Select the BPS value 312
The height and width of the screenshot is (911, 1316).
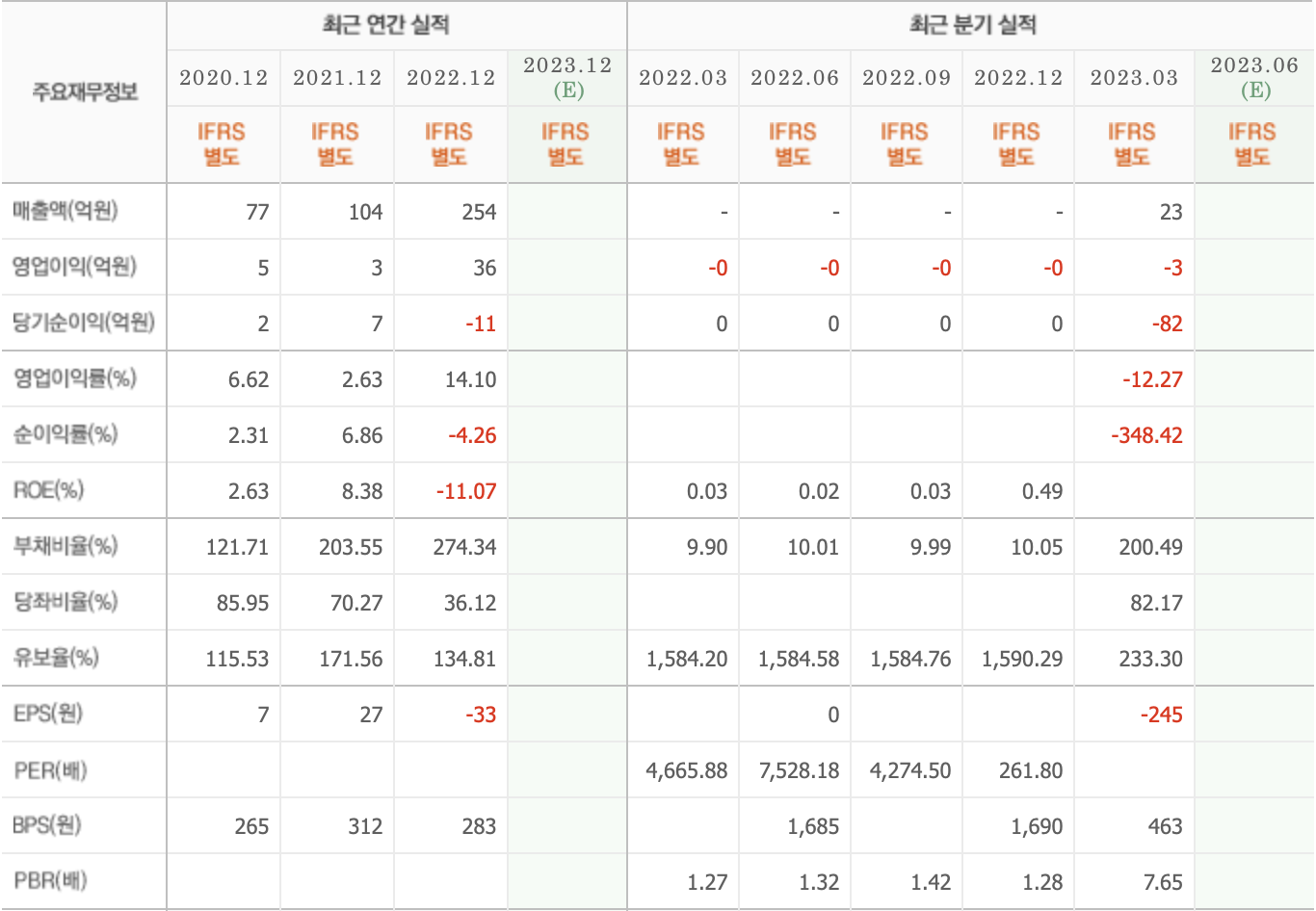[x=365, y=826]
